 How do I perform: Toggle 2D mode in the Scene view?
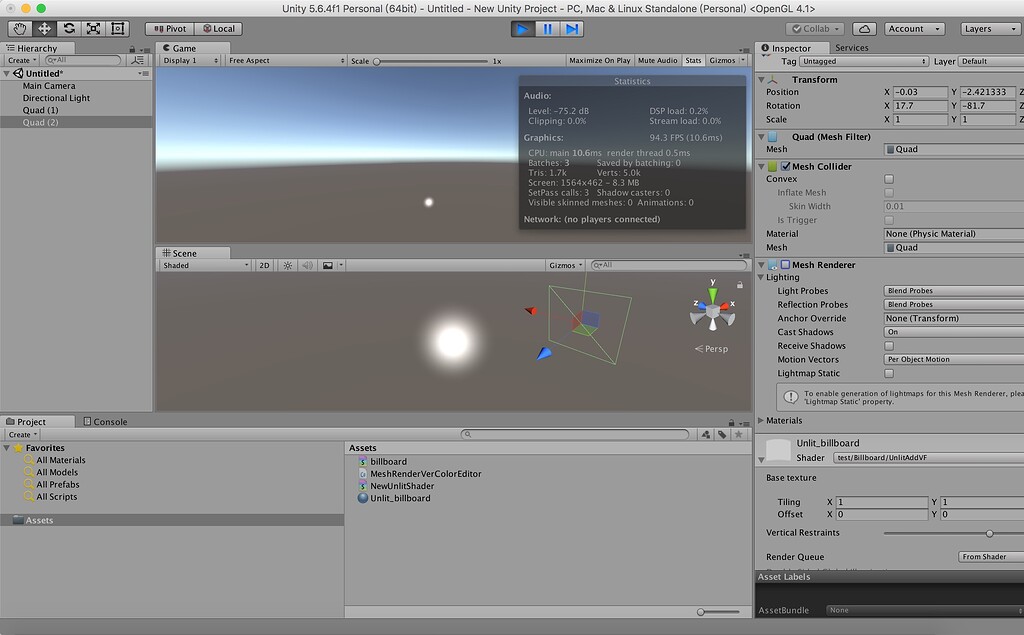pyautogui.click(x=264, y=265)
